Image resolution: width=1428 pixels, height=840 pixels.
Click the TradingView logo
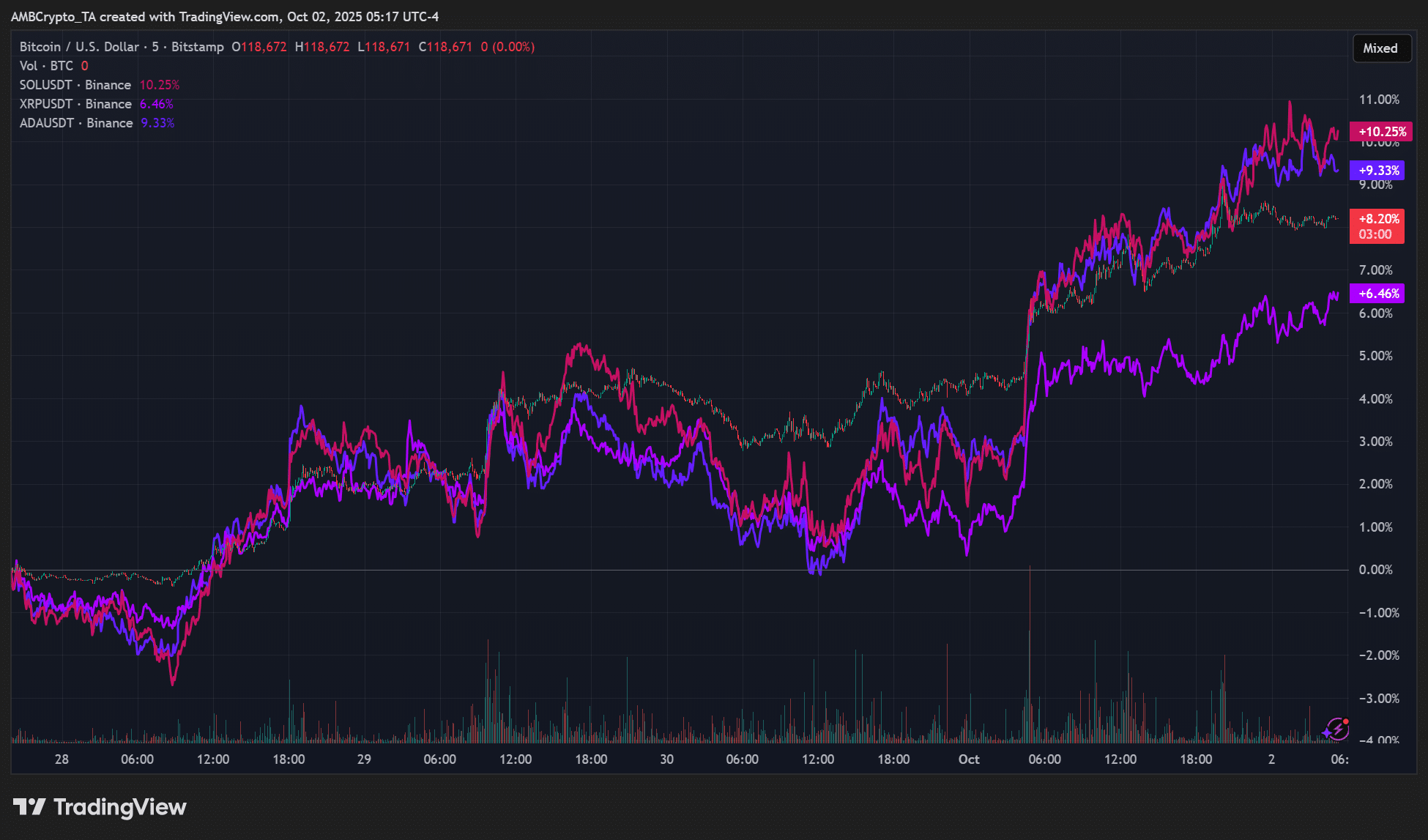click(100, 807)
